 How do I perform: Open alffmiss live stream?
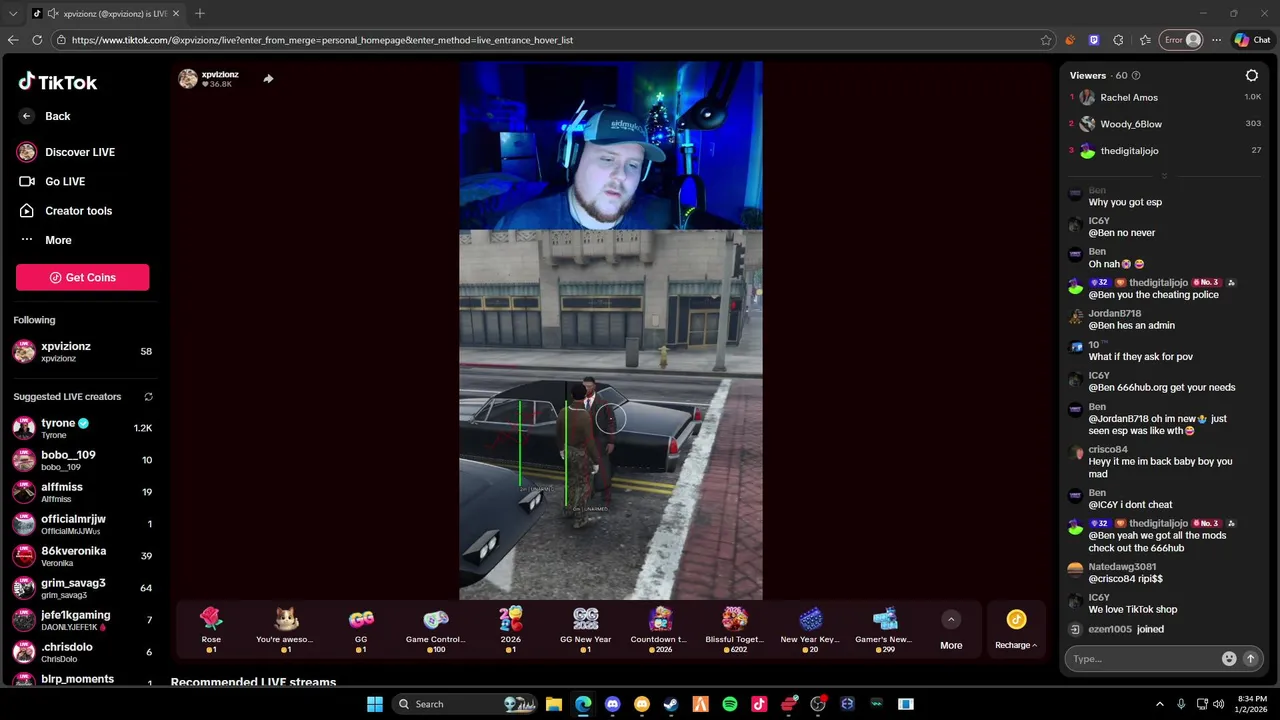[82, 492]
